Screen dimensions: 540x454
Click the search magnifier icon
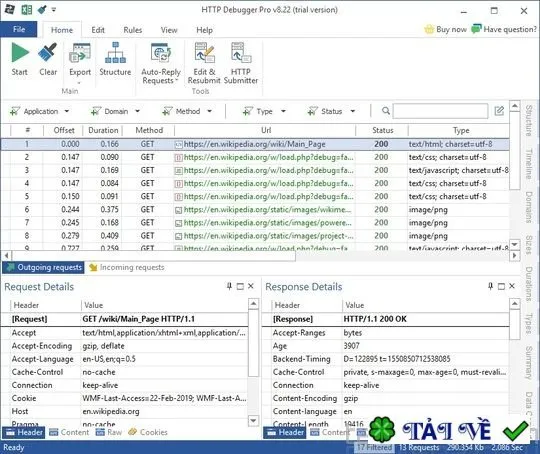386,111
